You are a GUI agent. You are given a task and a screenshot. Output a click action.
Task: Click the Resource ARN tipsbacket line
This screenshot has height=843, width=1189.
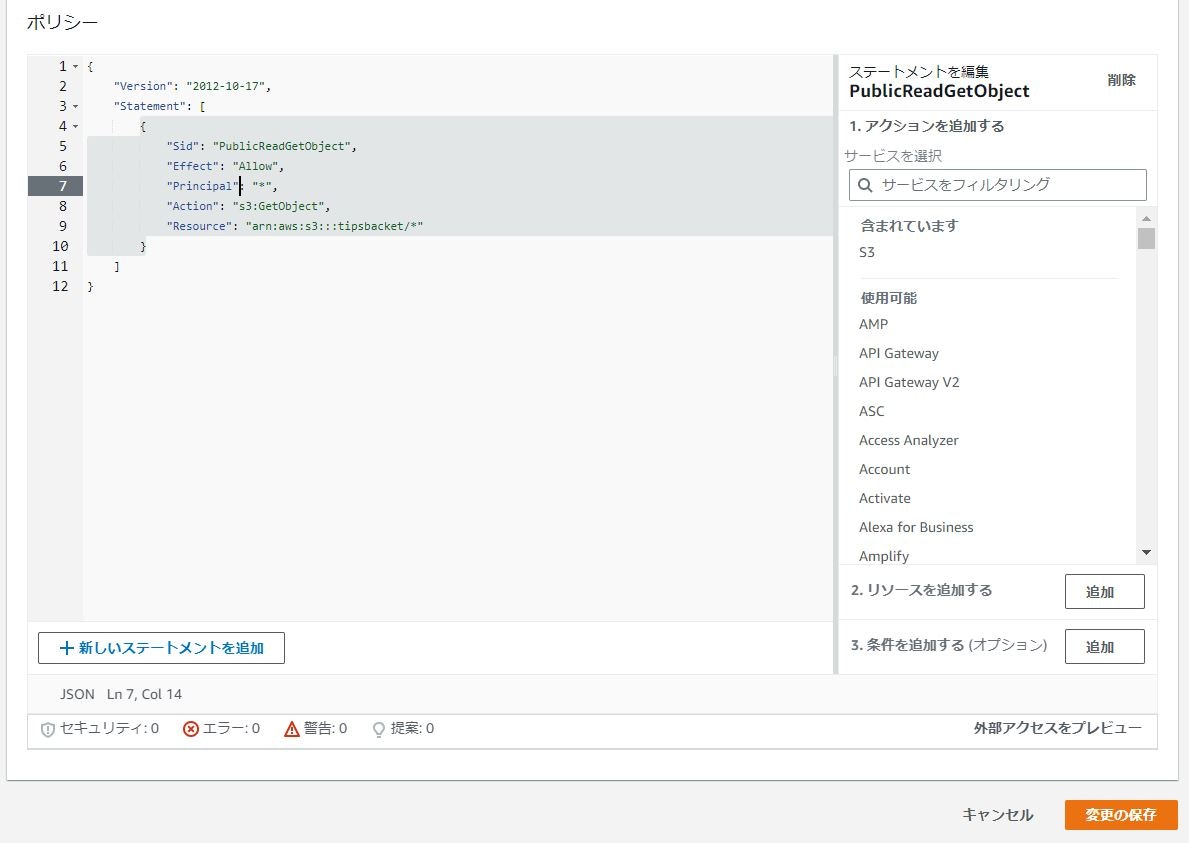pos(295,226)
